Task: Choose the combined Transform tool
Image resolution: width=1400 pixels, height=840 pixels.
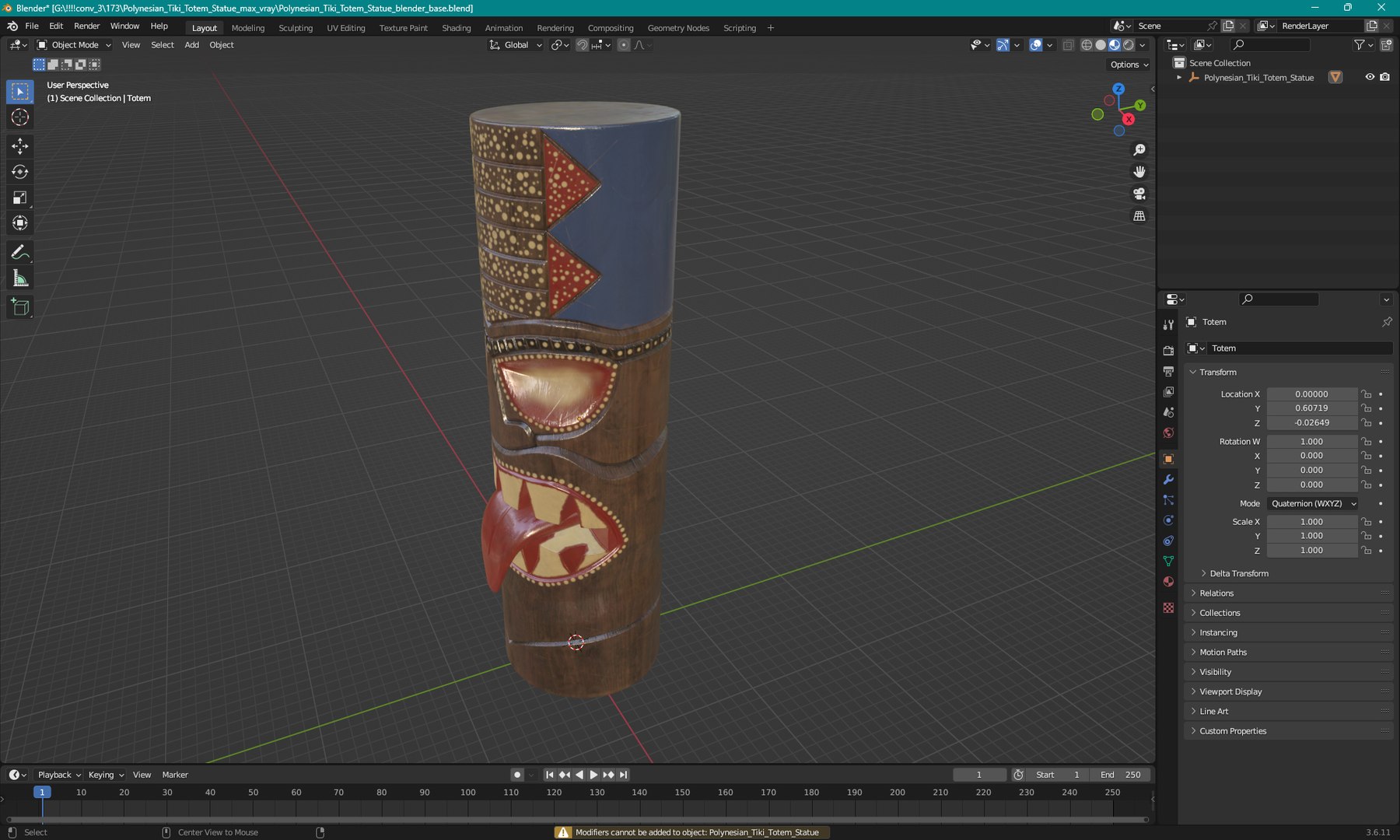Action: point(20,223)
